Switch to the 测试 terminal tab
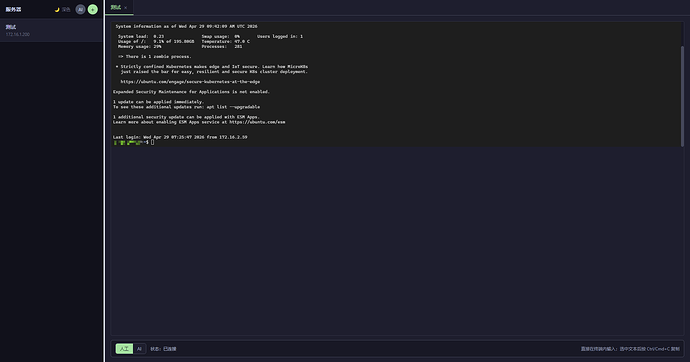The height and width of the screenshot is (362, 690). pyautogui.click(x=116, y=7)
